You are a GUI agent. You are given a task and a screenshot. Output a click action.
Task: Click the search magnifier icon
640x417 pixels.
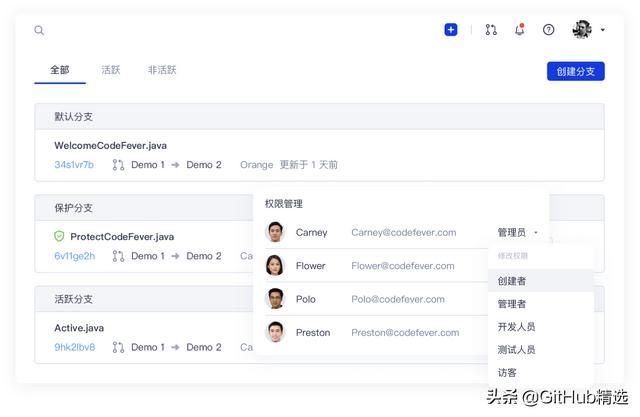[39, 30]
